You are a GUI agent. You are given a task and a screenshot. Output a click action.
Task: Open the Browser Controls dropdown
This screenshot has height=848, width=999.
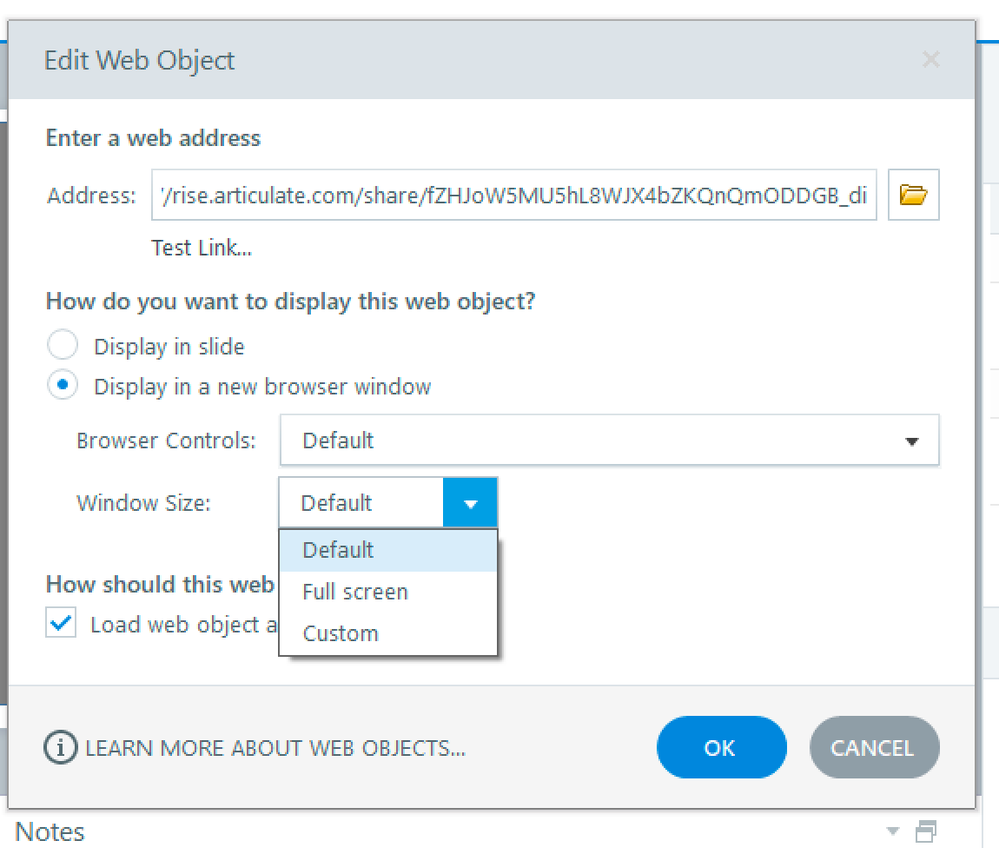pos(609,440)
